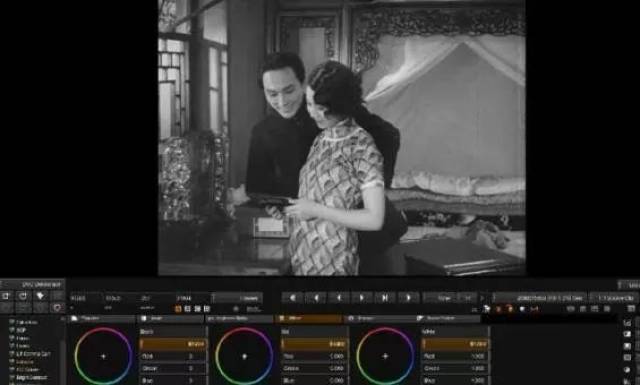
Task: Select the 'LF Gamma Curl' item in the effects list
Action: click(33, 354)
